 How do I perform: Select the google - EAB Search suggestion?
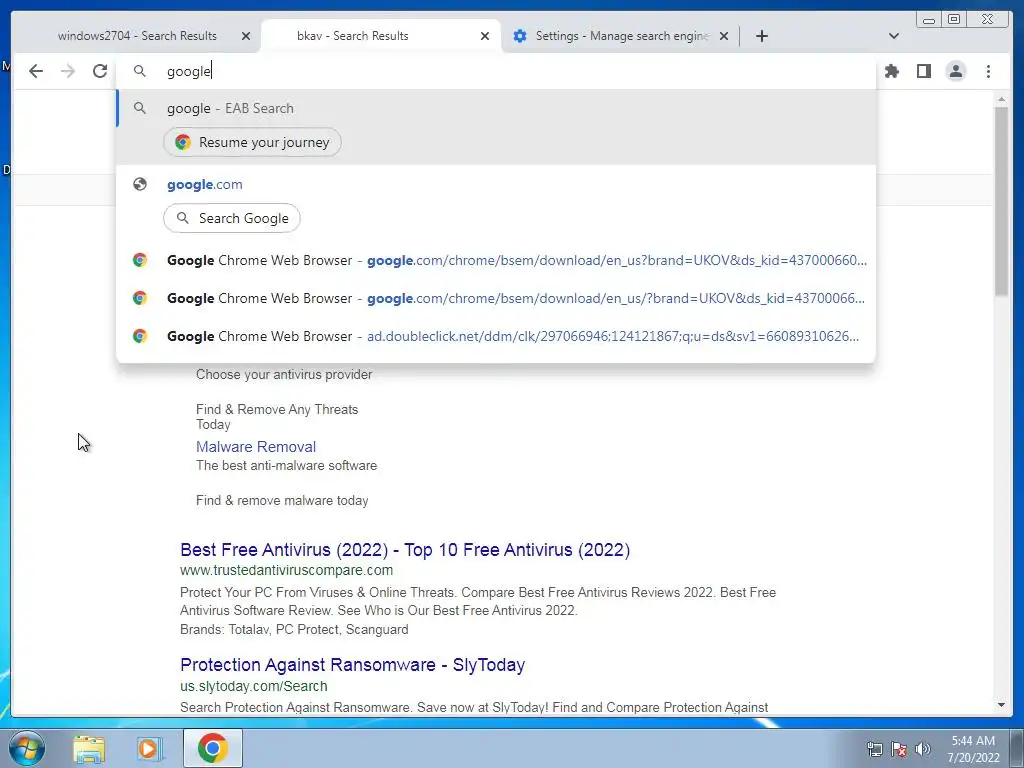(x=496, y=108)
